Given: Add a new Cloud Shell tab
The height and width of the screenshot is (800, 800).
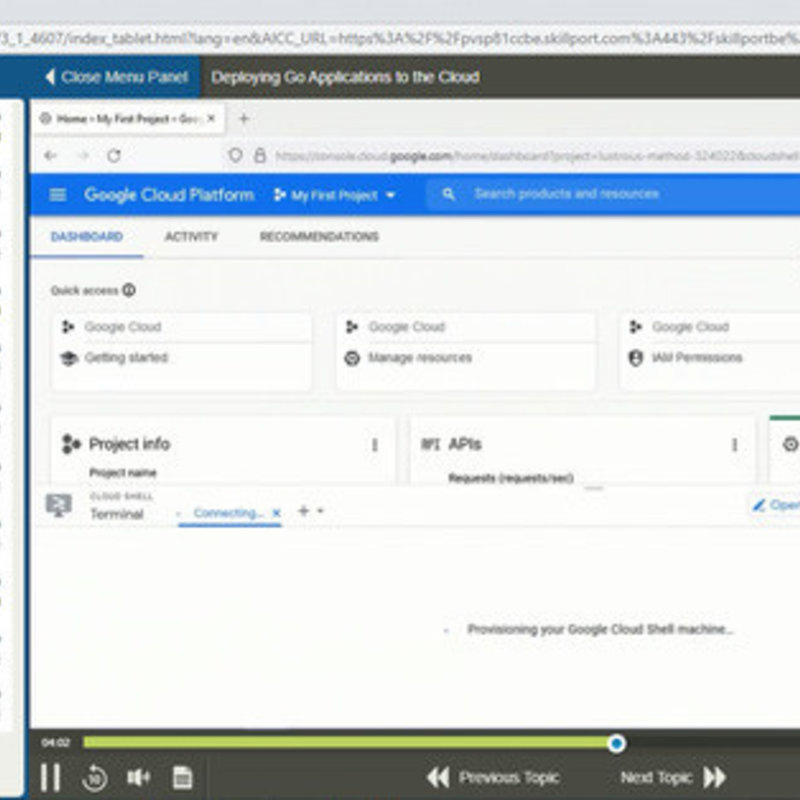Looking at the screenshot, I should [x=304, y=511].
